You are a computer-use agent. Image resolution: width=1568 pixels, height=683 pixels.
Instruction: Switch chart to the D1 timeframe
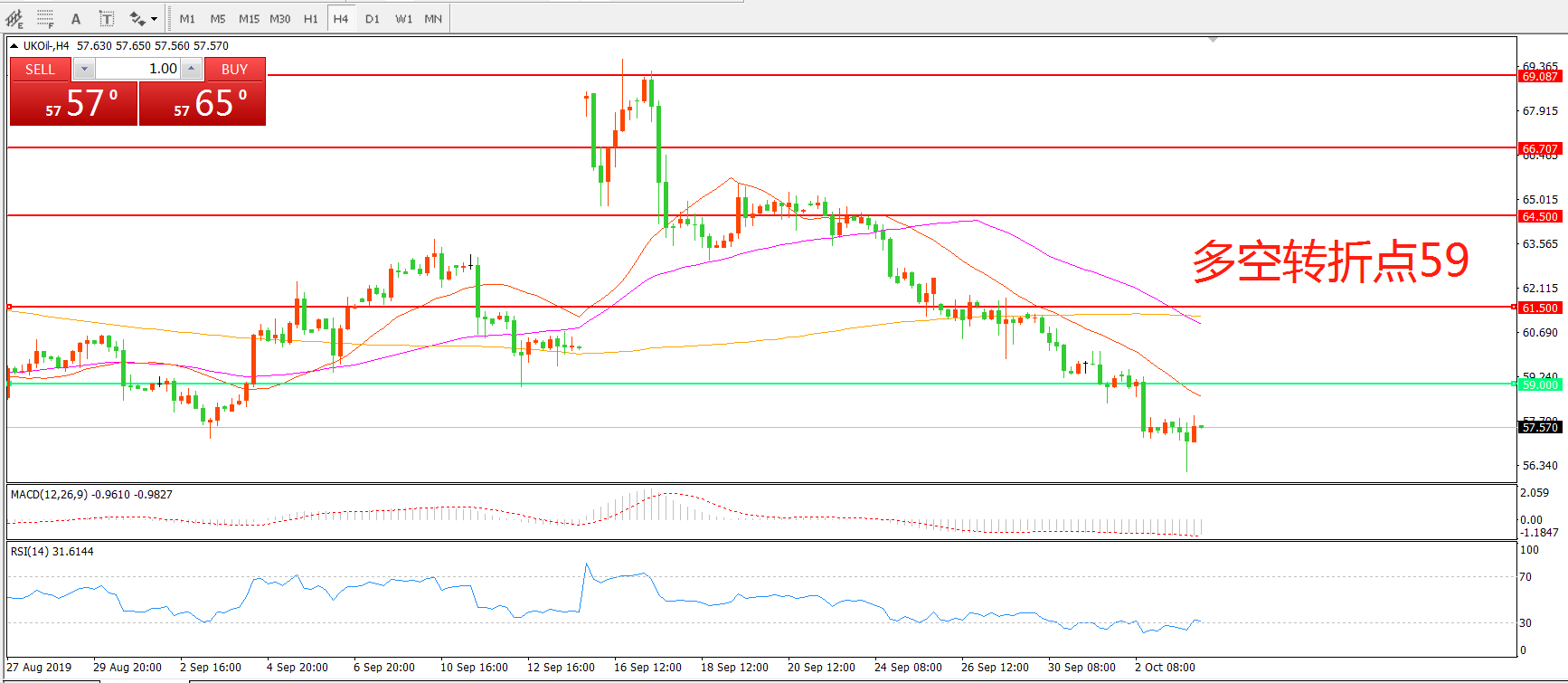point(373,18)
